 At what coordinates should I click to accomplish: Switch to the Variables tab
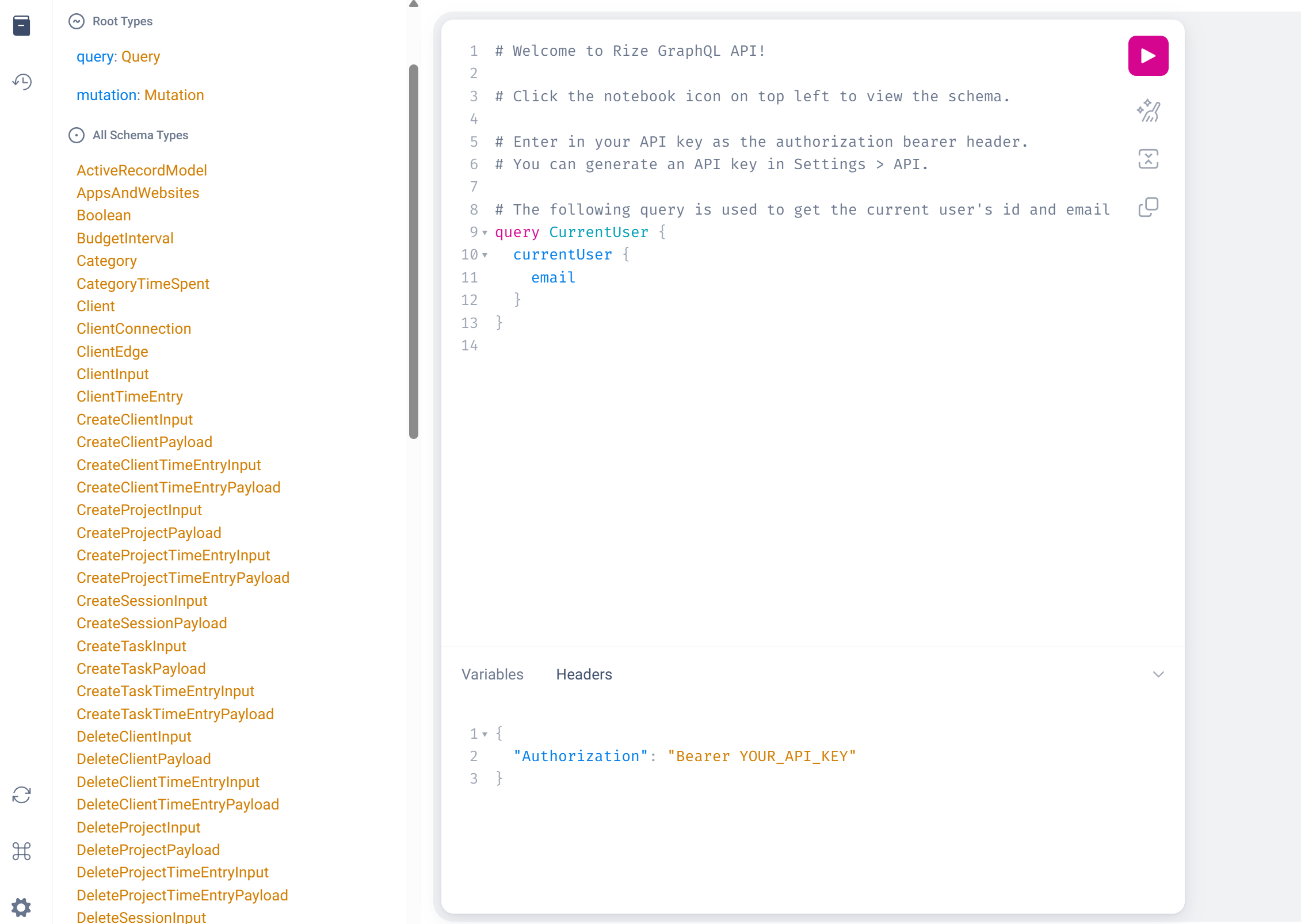tap(492, 674)
